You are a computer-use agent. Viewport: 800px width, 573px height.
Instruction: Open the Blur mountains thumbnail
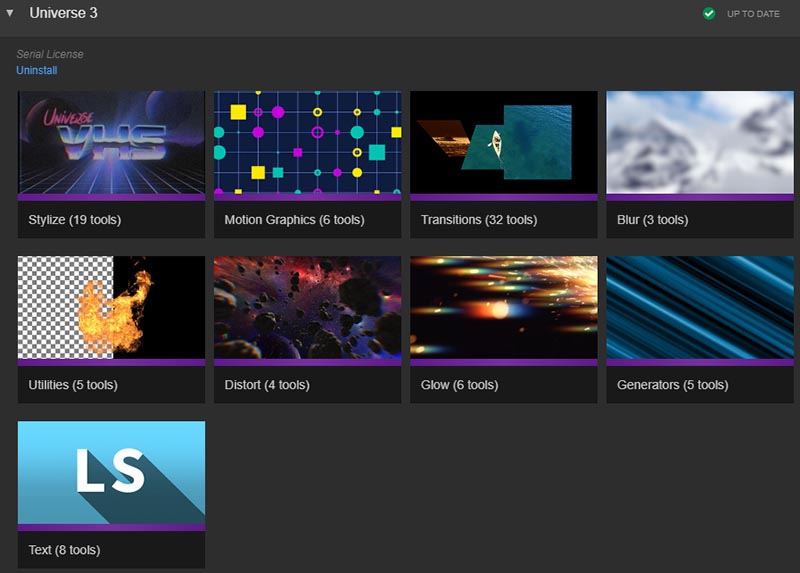[x=700, y=142]
